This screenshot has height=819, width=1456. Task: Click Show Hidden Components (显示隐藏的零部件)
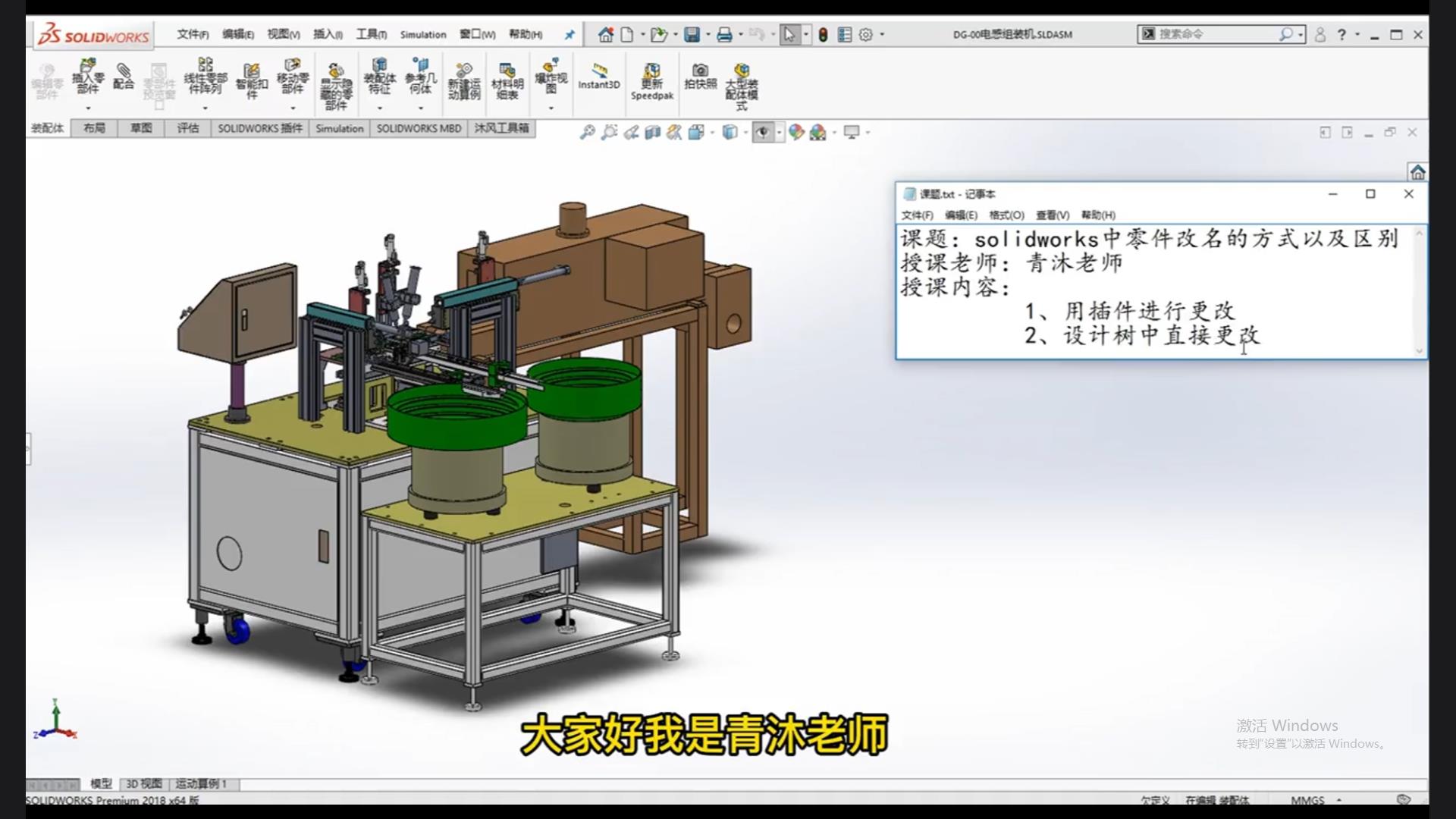(x=336, y=86)
